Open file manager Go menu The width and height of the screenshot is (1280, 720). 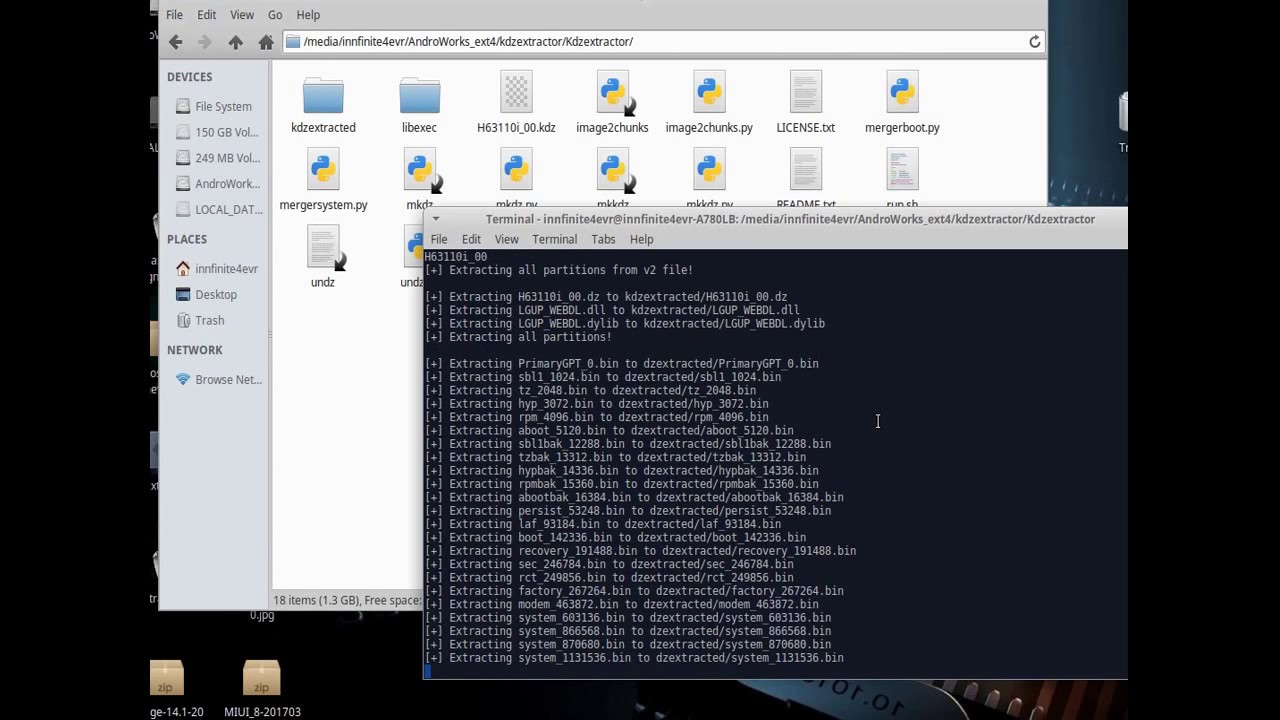click(275, 15)
